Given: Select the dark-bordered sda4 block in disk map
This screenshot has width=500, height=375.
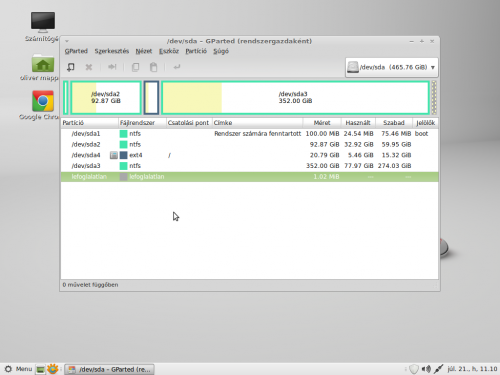Looking at the screenshot, I should [x=151, y=97].
